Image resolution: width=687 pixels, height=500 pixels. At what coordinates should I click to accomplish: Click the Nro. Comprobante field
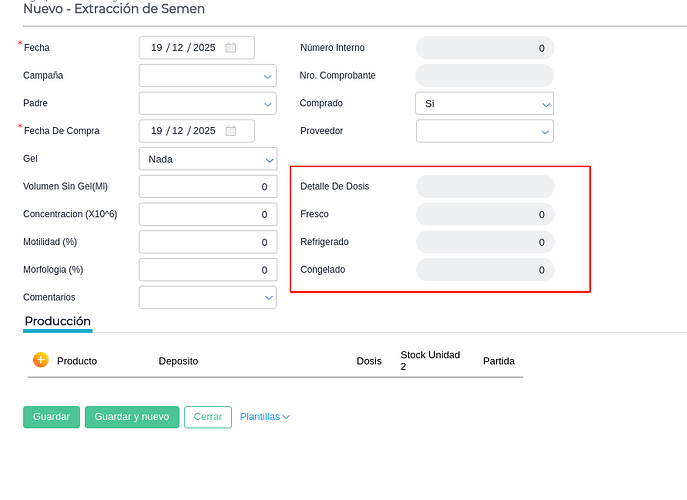tap(484, 76)
